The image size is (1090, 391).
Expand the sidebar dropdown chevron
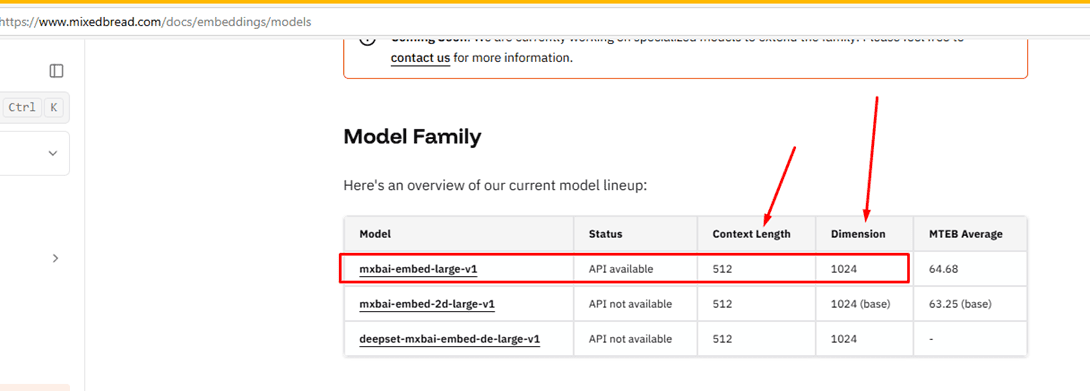coord(53,153)
